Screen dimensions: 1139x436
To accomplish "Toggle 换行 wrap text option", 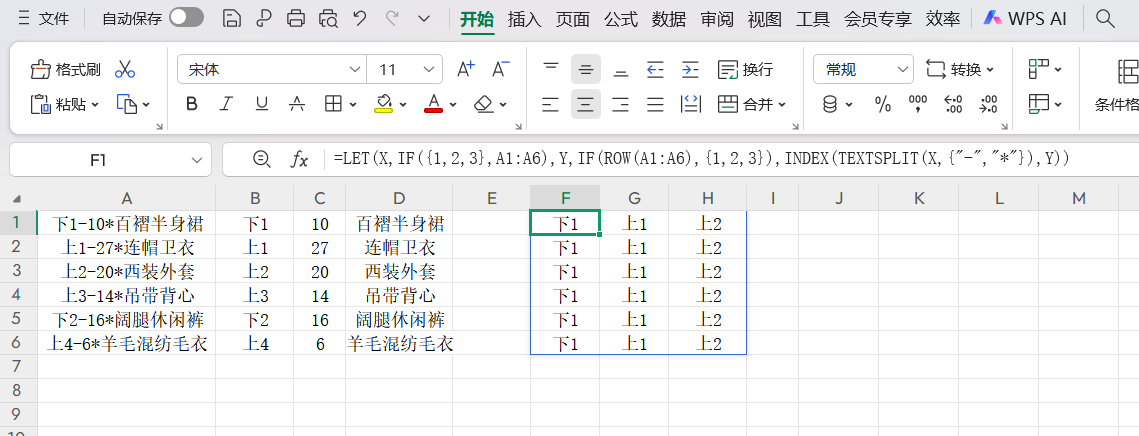I will 746,69.
